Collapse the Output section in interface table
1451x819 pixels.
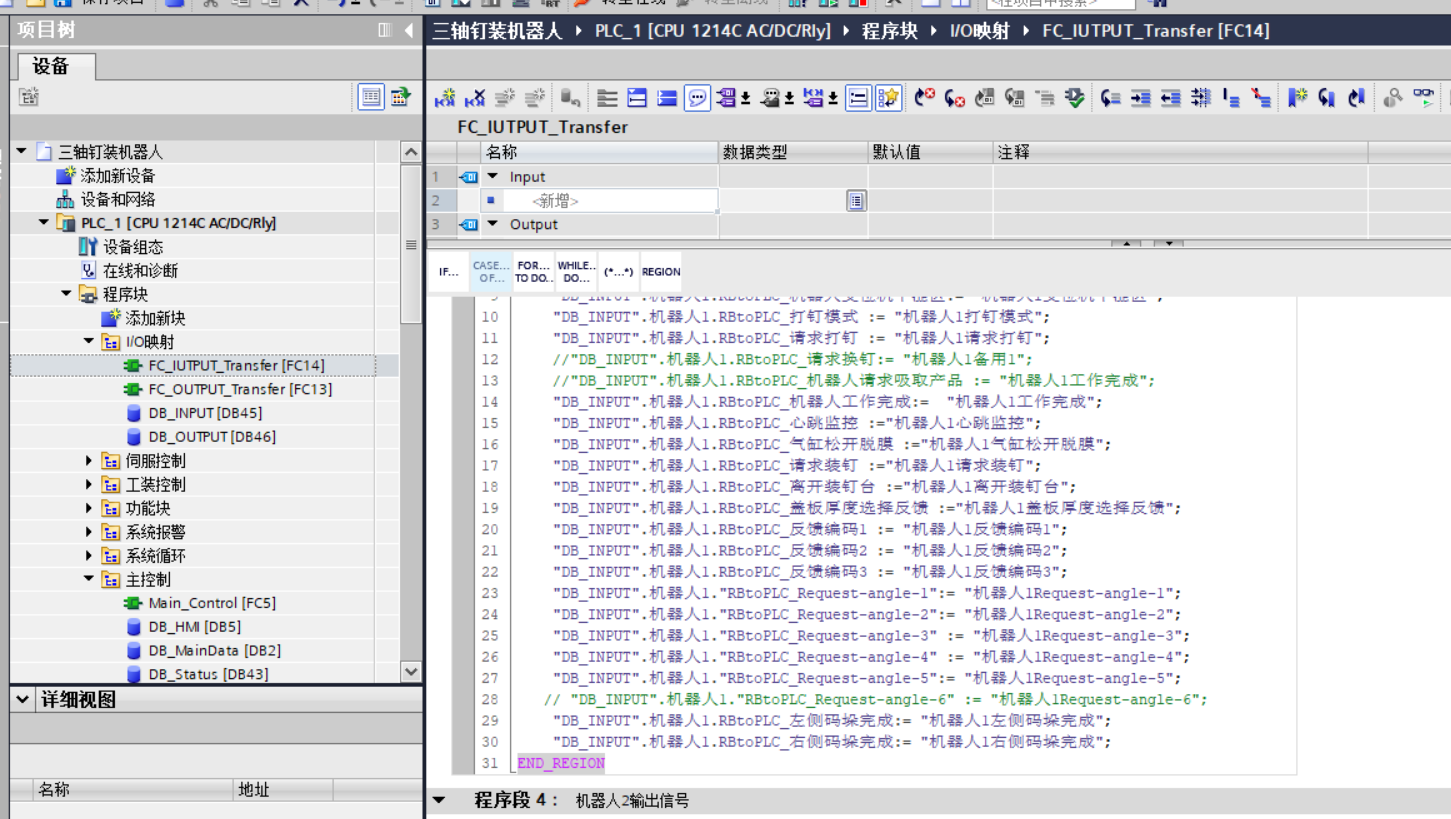tap(492, 224)
